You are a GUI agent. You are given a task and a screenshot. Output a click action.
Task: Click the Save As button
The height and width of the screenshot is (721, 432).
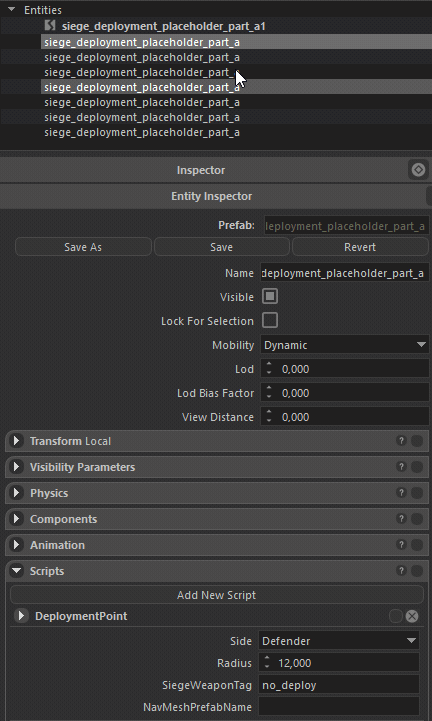point(83,247)
